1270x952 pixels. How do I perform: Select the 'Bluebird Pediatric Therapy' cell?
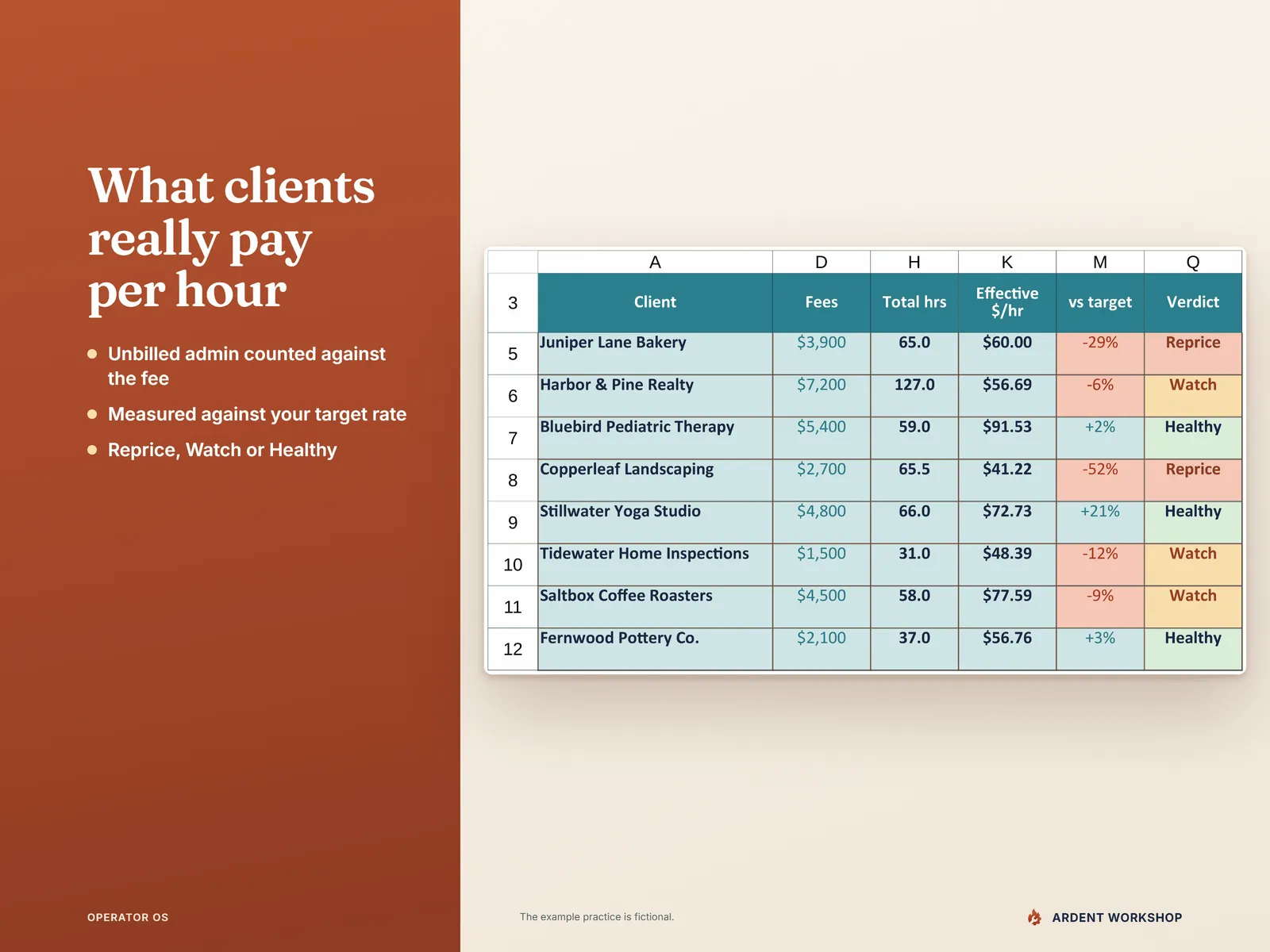655,438
